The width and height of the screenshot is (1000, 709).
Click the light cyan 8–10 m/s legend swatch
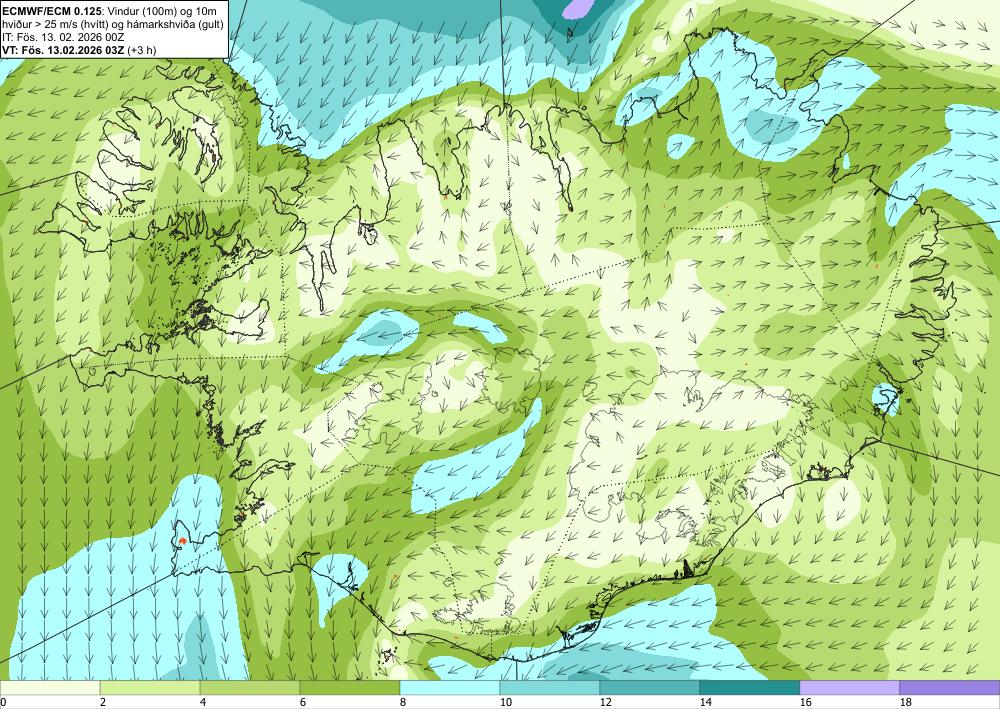coord(450,687)
